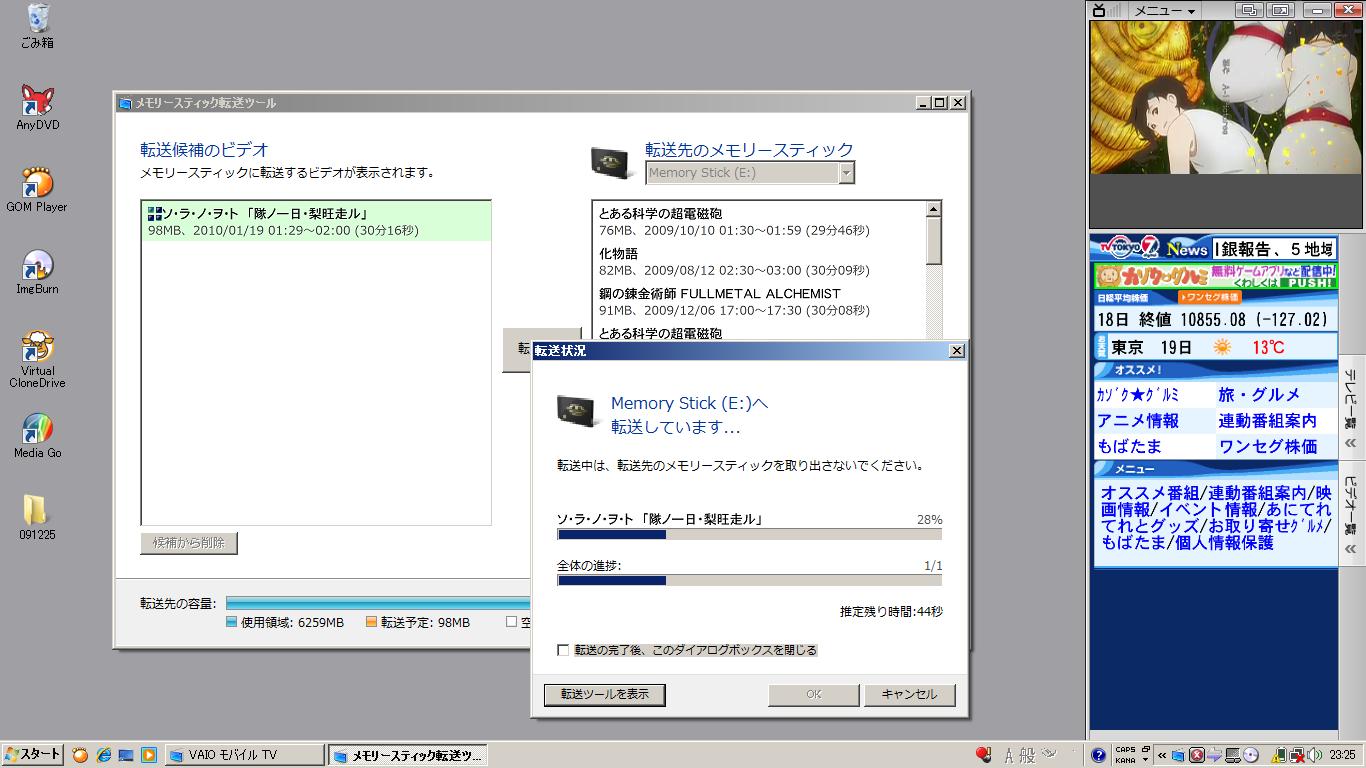Click the キャンセル button in transfer dialog
Image resolution: width=1366 pixels, height=768 pixels.
(910, 694)
